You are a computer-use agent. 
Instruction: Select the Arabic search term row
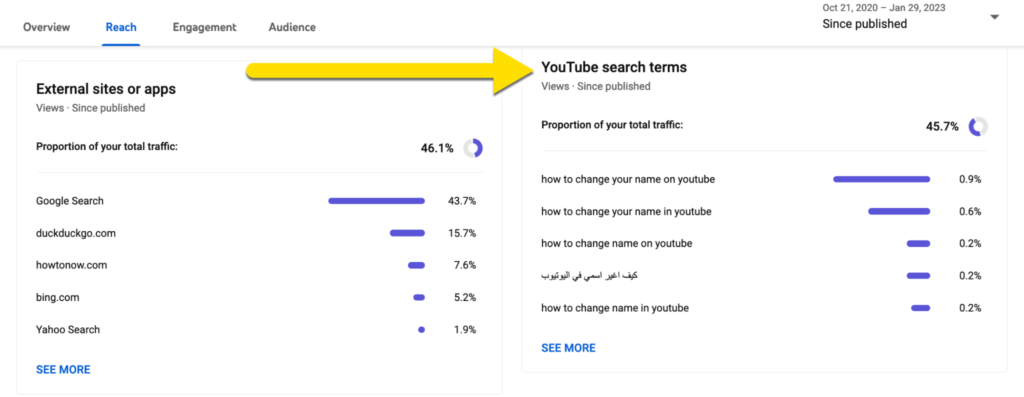point(761,276)
